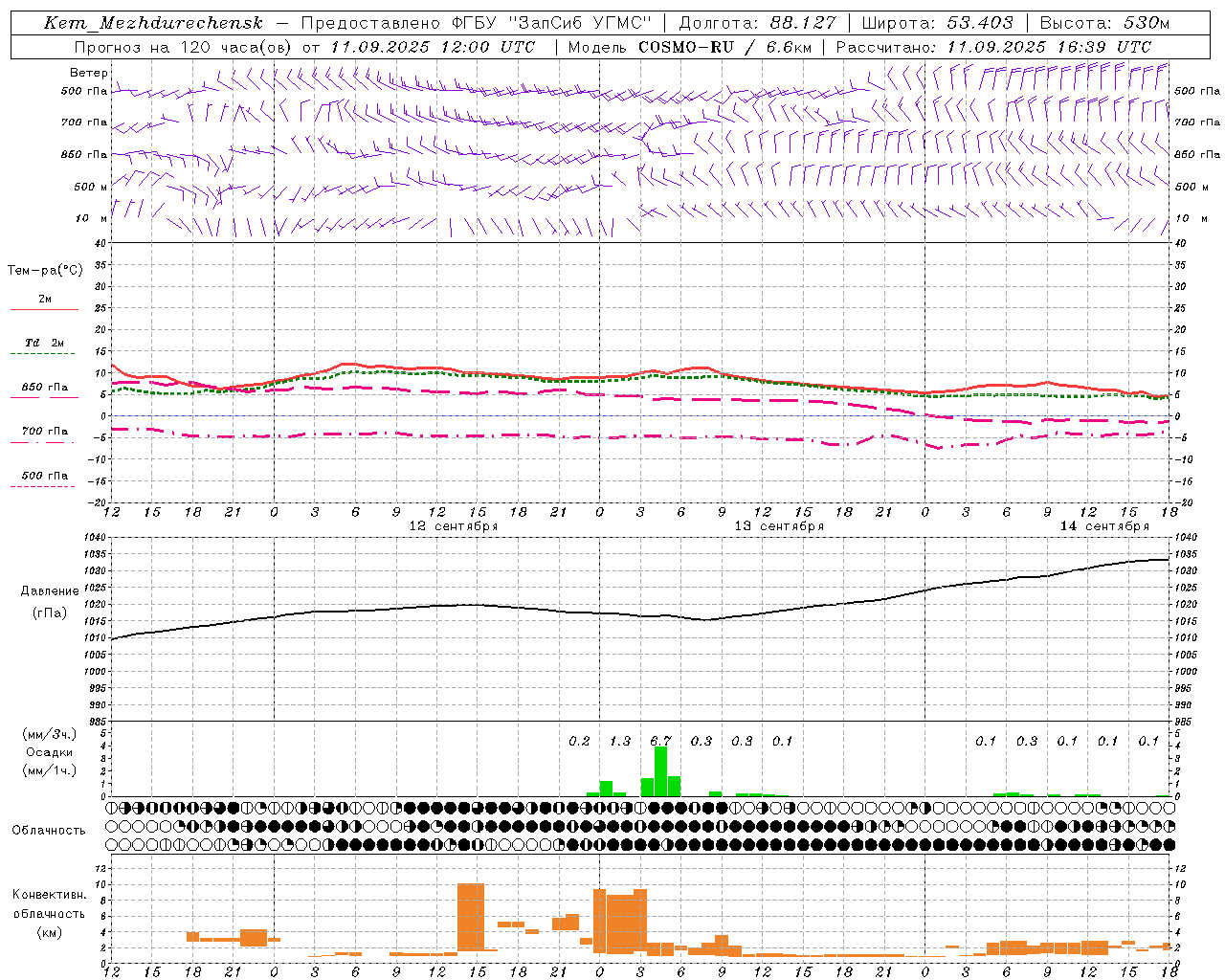This screenshot has width=1225, height=980.
Task: Click the 0.2 precipitation value
Action: coord(579,741)
